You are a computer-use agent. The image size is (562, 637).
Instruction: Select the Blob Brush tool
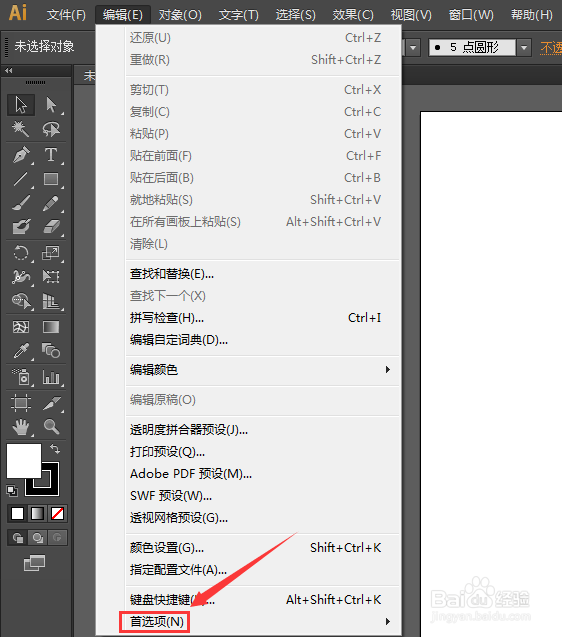coord(21,227)
